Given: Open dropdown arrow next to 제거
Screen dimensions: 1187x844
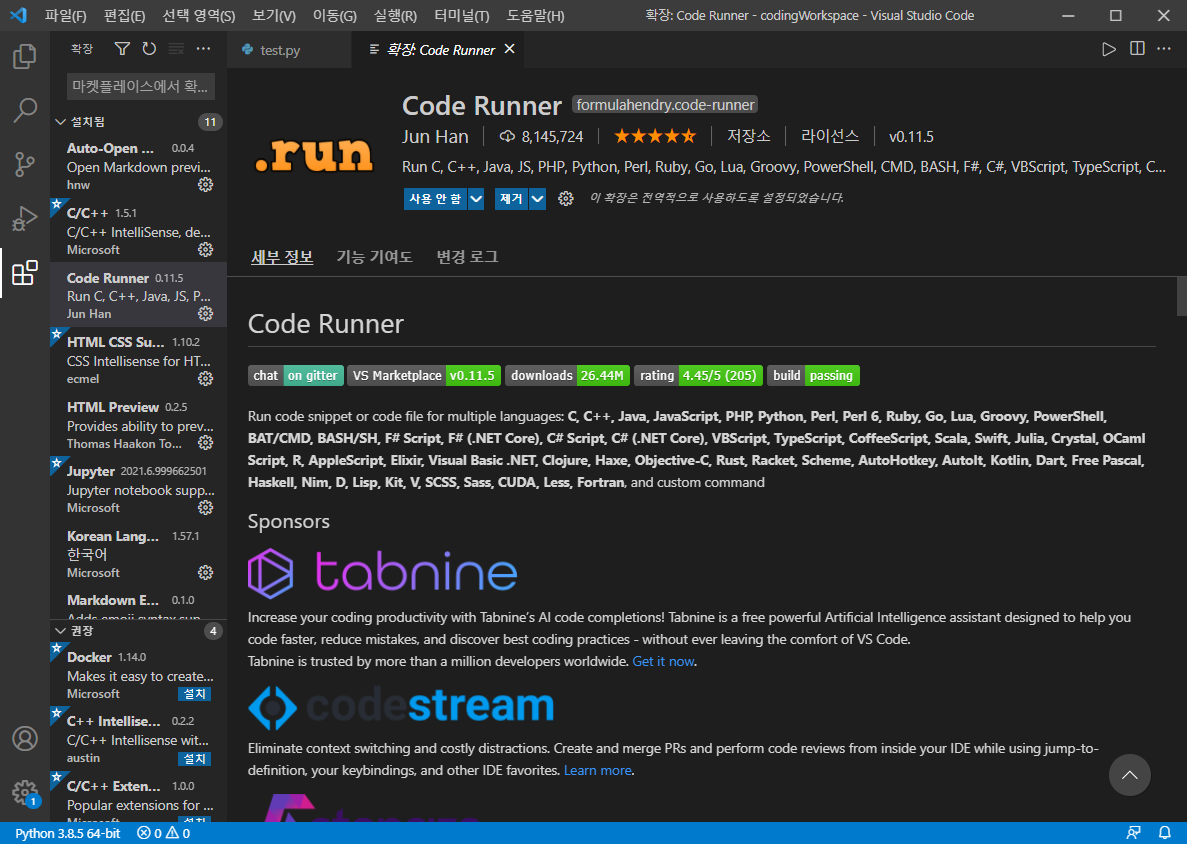Looking at the screenshot, I should [x=537, y=199].
